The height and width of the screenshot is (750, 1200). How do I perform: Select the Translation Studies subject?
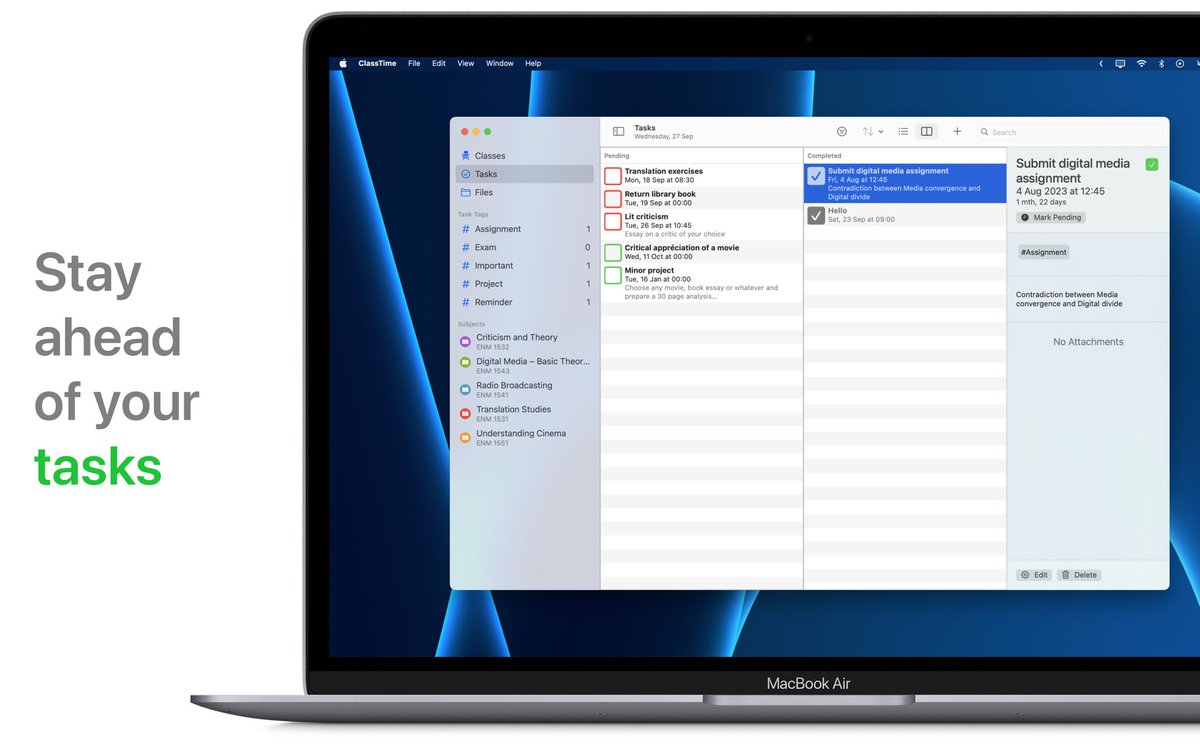pyautogui.click(x=524, y=414)
